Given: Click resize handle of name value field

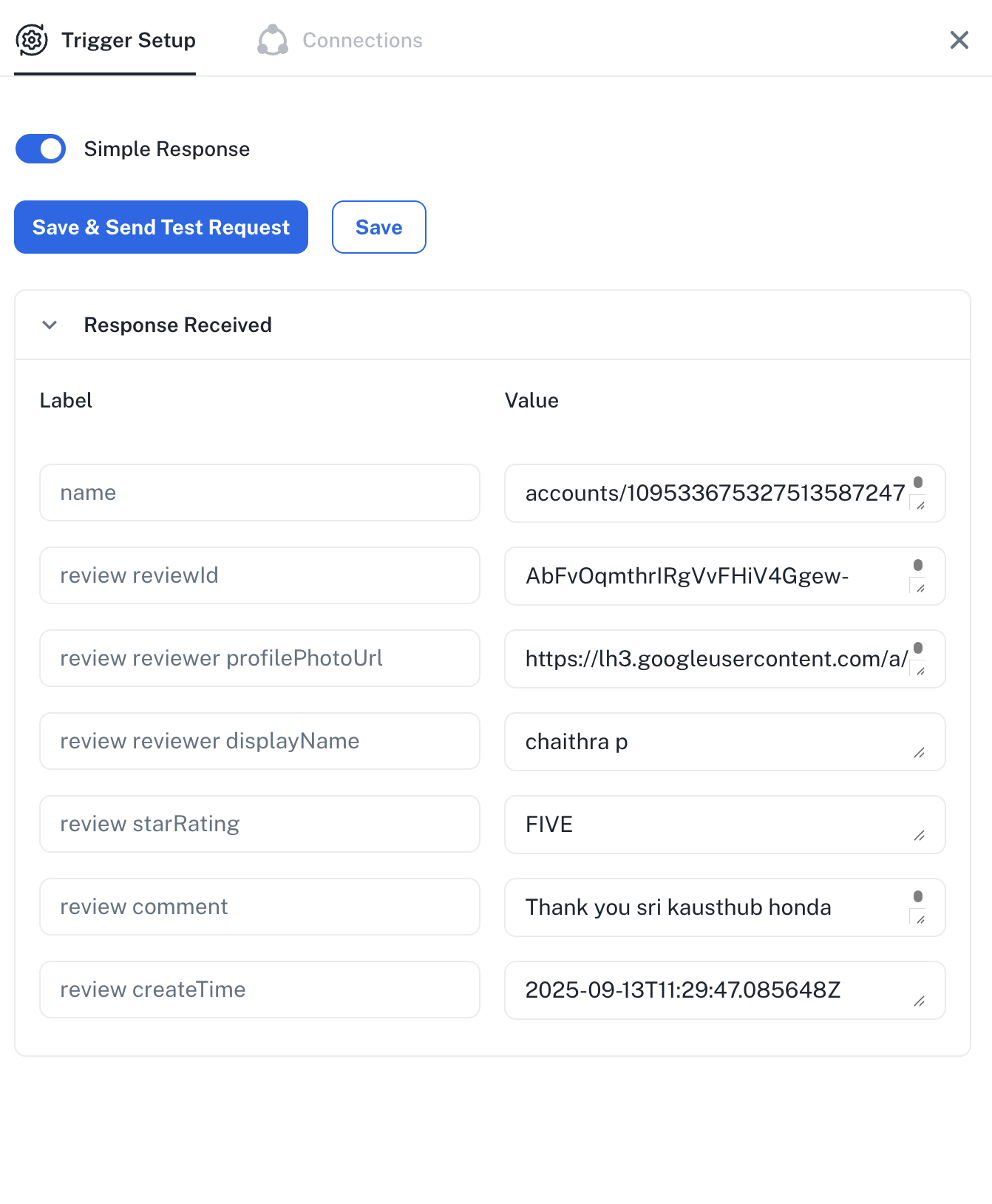Looking at the screenshot, I should click(920, 506).
